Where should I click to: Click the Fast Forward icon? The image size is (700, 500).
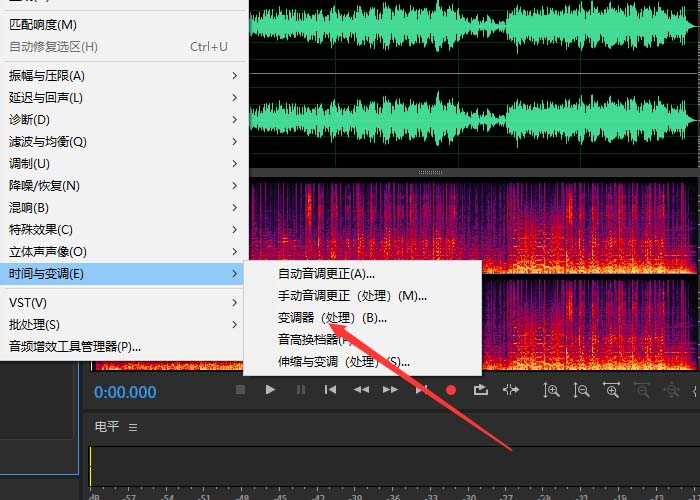(391, 390)
